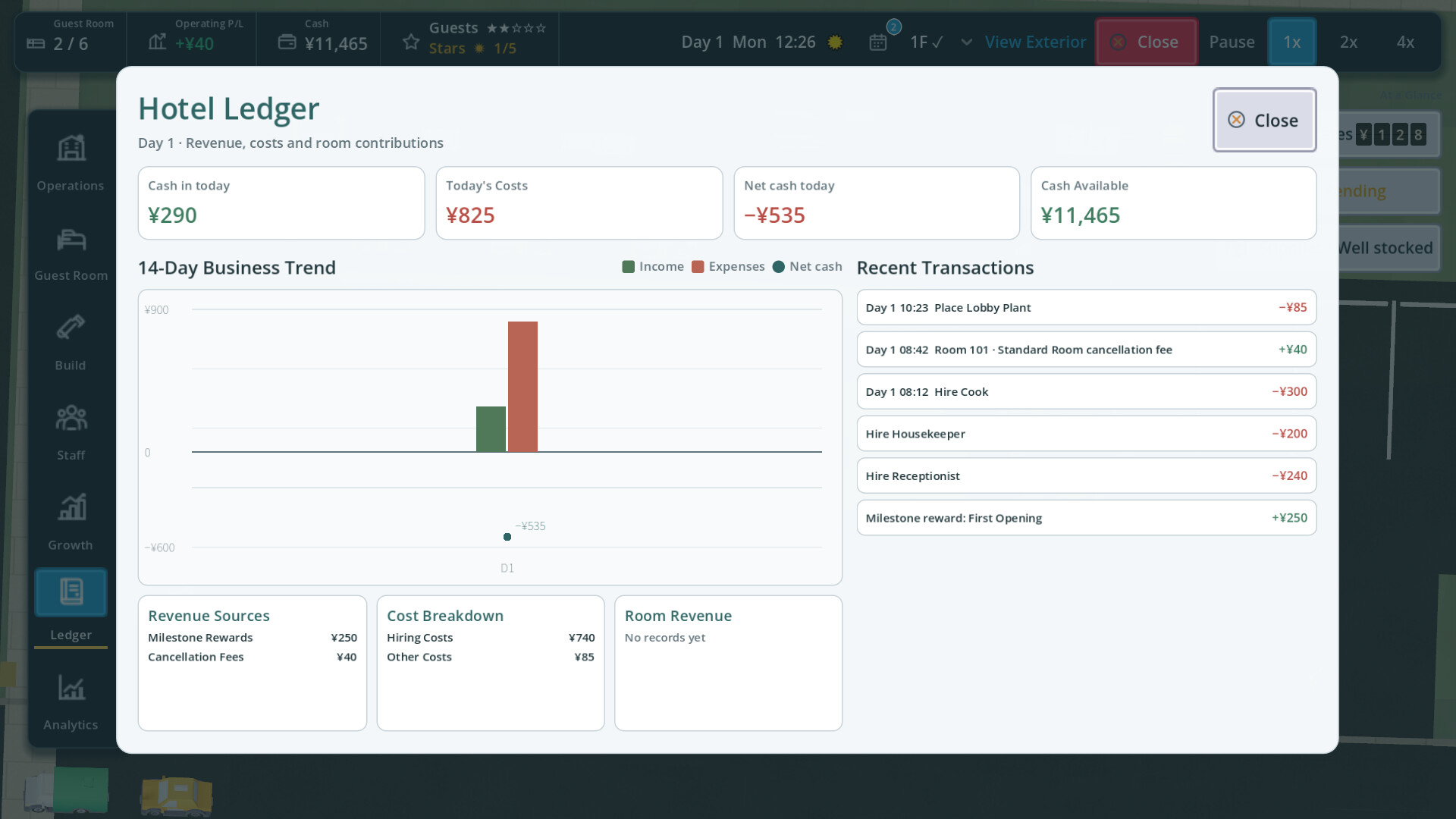This screenshot has height=819, width=1456.
Task: Click the Today's Costs card
Action: tap(579, 203)
